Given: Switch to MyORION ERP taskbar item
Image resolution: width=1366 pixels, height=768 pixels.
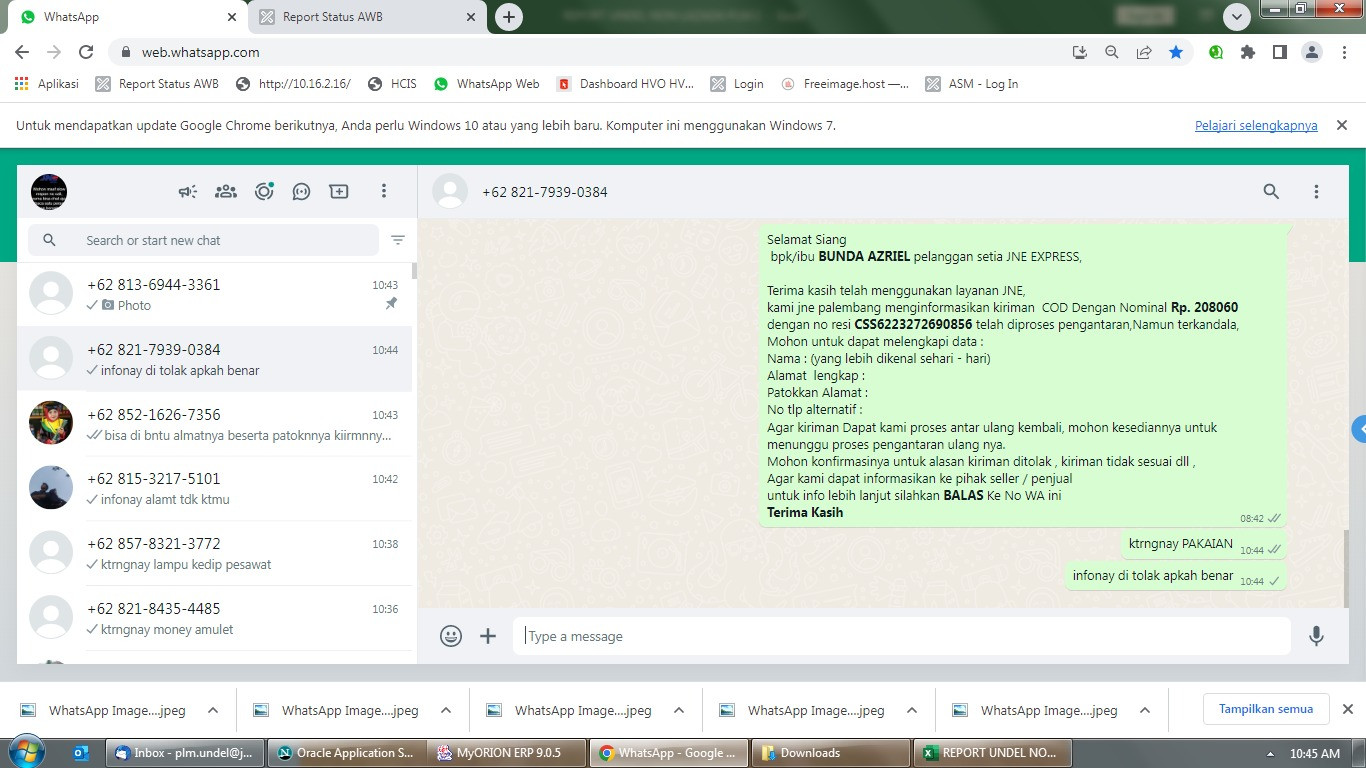Looking at the screenshot, I should 505,753.
